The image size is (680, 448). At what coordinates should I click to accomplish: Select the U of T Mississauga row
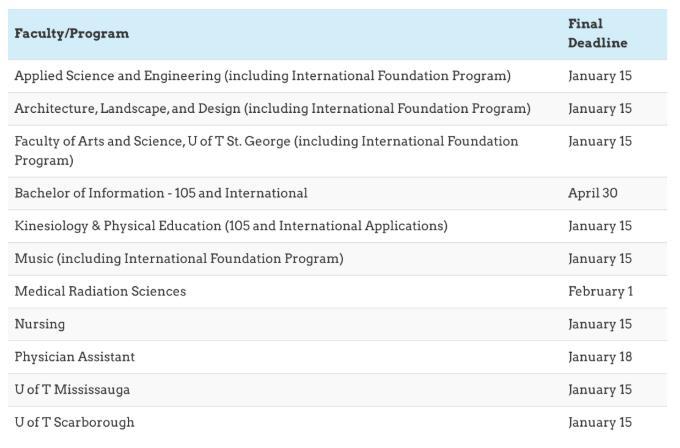337,390
